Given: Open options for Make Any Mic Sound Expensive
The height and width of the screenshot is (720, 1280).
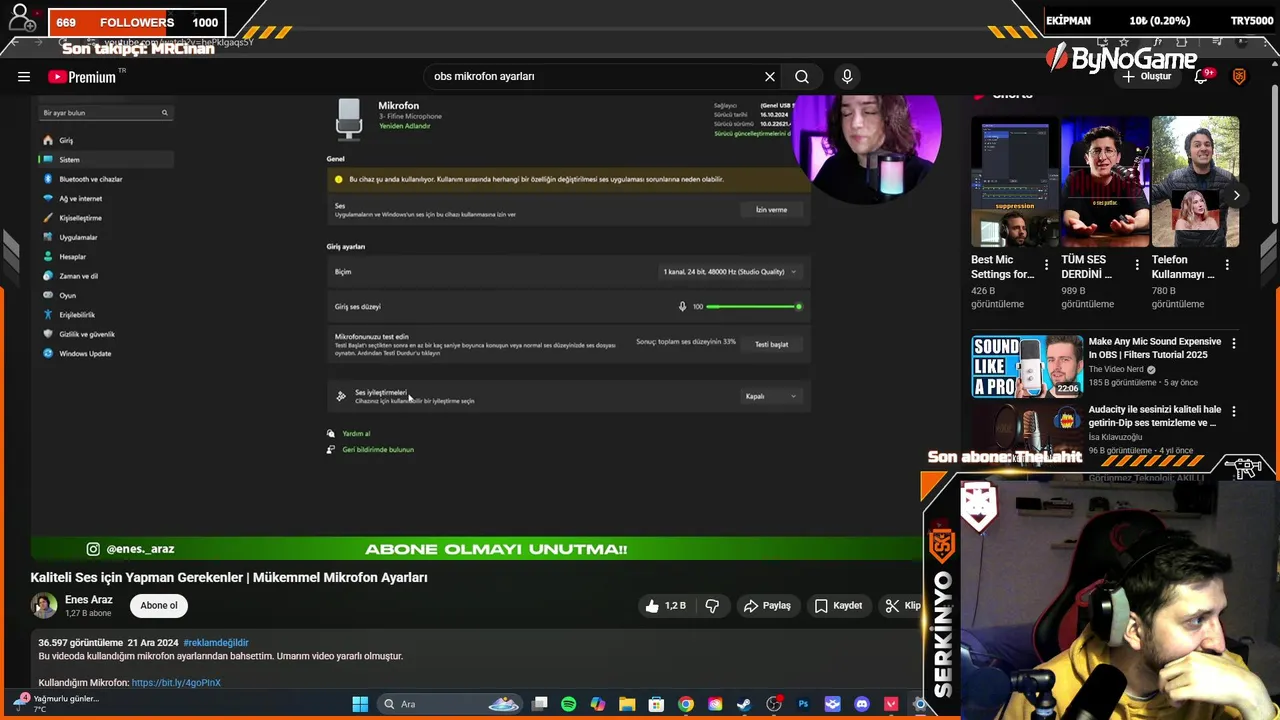Looking at the screenshot, I should 1234,343.
